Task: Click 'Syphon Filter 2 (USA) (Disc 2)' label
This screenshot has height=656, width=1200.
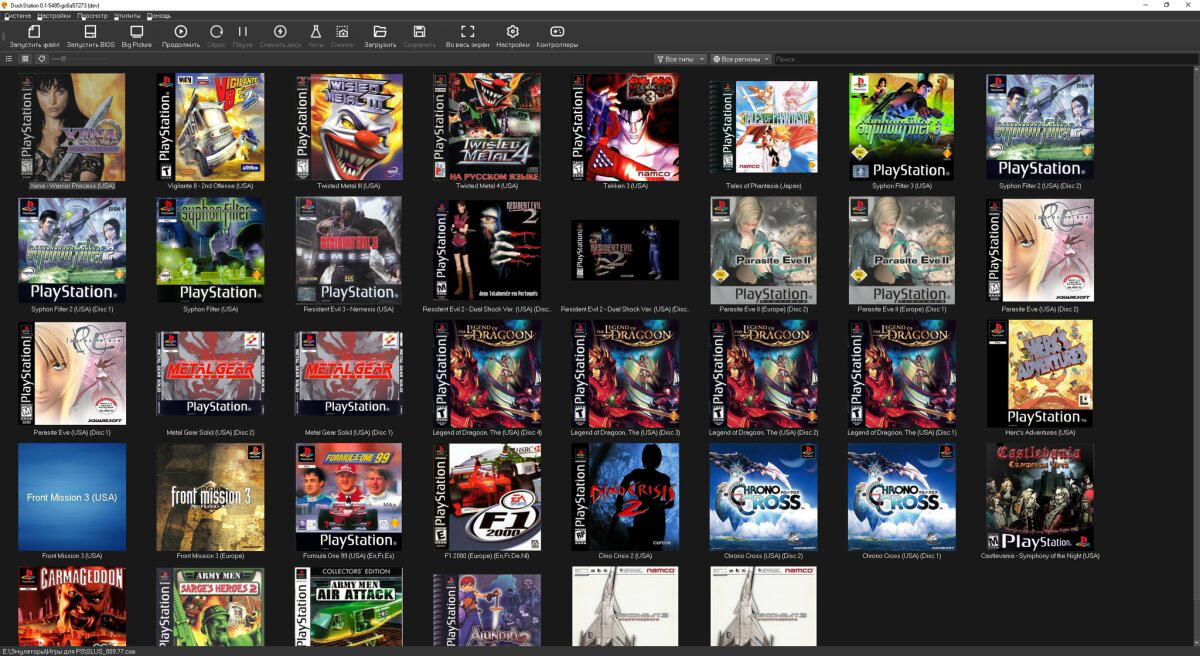Action: (x=1040, y=186)
